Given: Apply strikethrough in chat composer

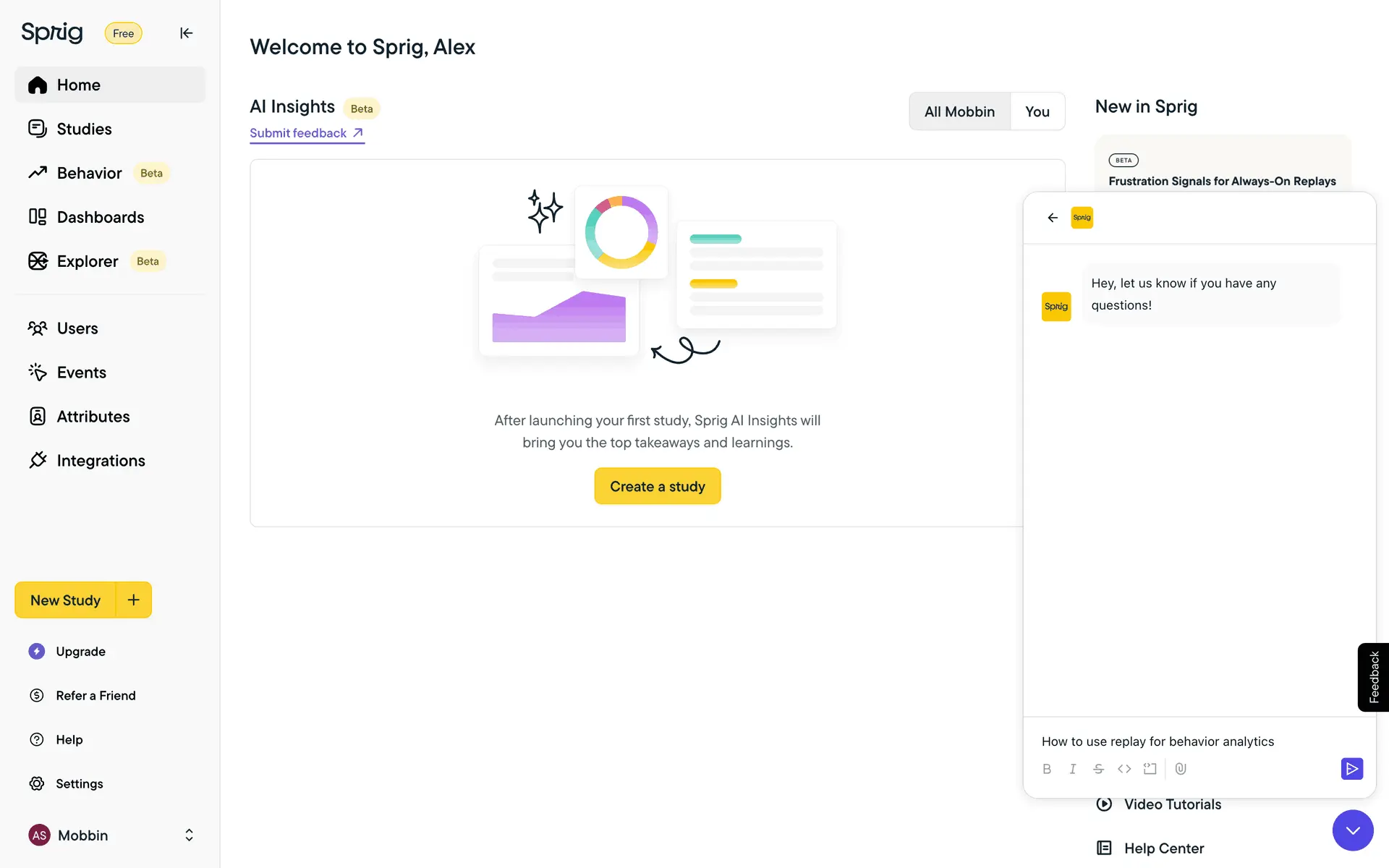Looking at the screenshot, I should 1098,769.
